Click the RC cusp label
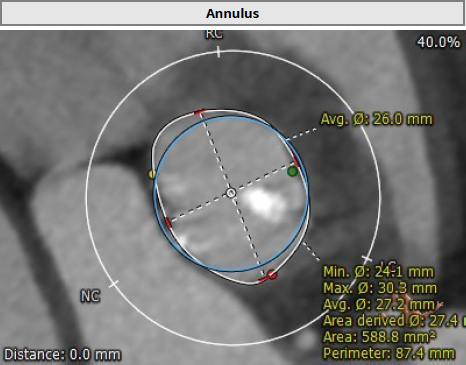The image size is (466, 365). pyautogui.click(x=214, y=34)
